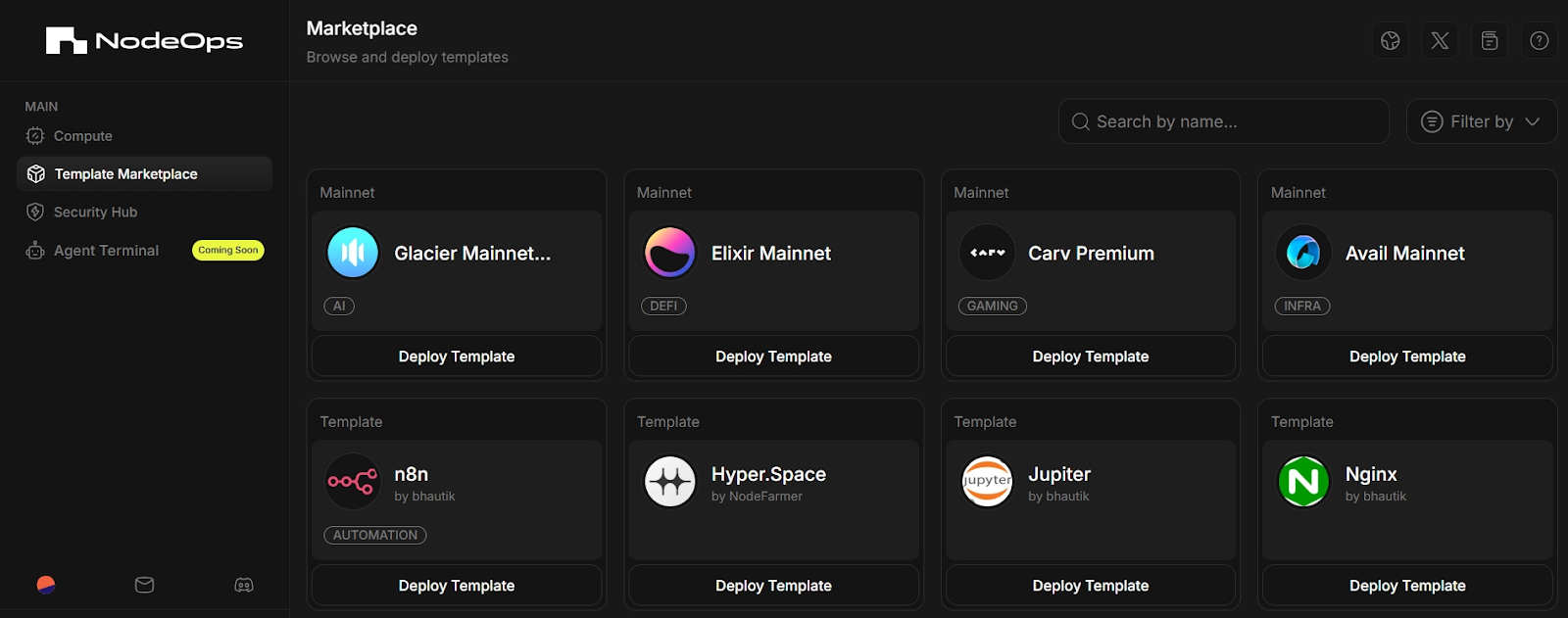
Task: Deploy the Carv Premium template
Action: click(1091, 357)
